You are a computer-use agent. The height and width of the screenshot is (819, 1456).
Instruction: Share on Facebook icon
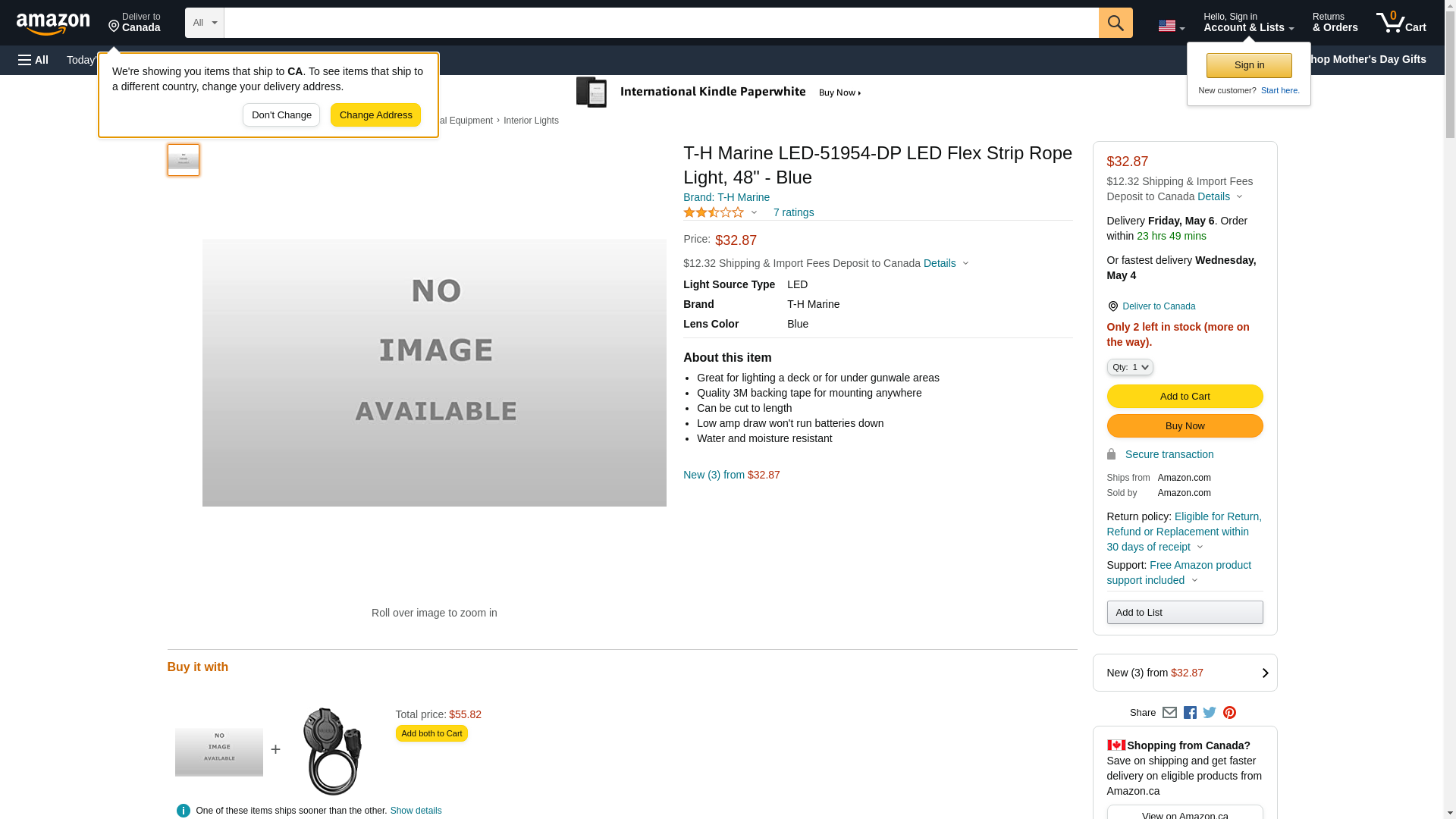[x=1190, y=713]
